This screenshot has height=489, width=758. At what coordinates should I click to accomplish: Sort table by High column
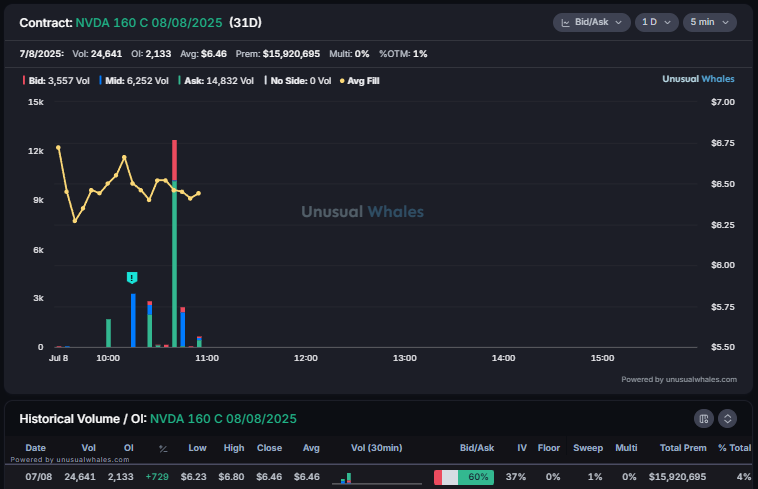pyautogui.click(x=234, y=448)
